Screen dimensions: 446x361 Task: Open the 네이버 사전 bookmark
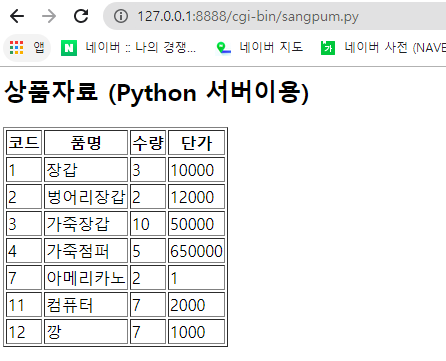383,48
